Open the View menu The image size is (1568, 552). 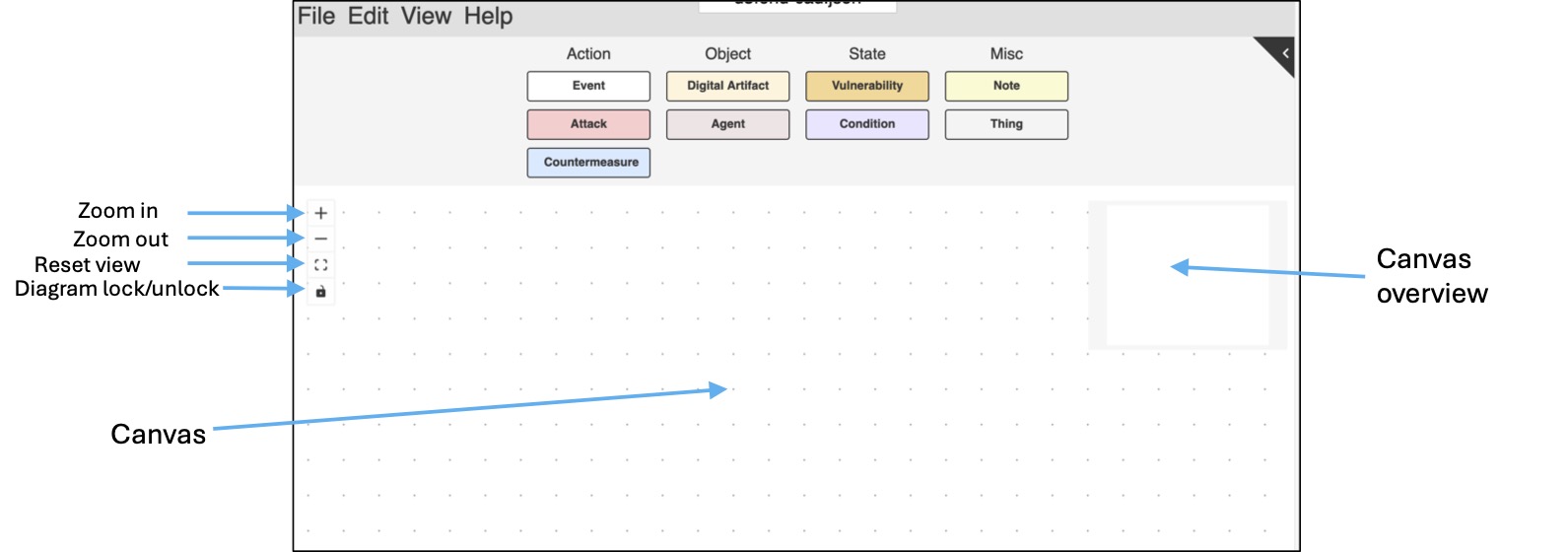pos(426,17)
